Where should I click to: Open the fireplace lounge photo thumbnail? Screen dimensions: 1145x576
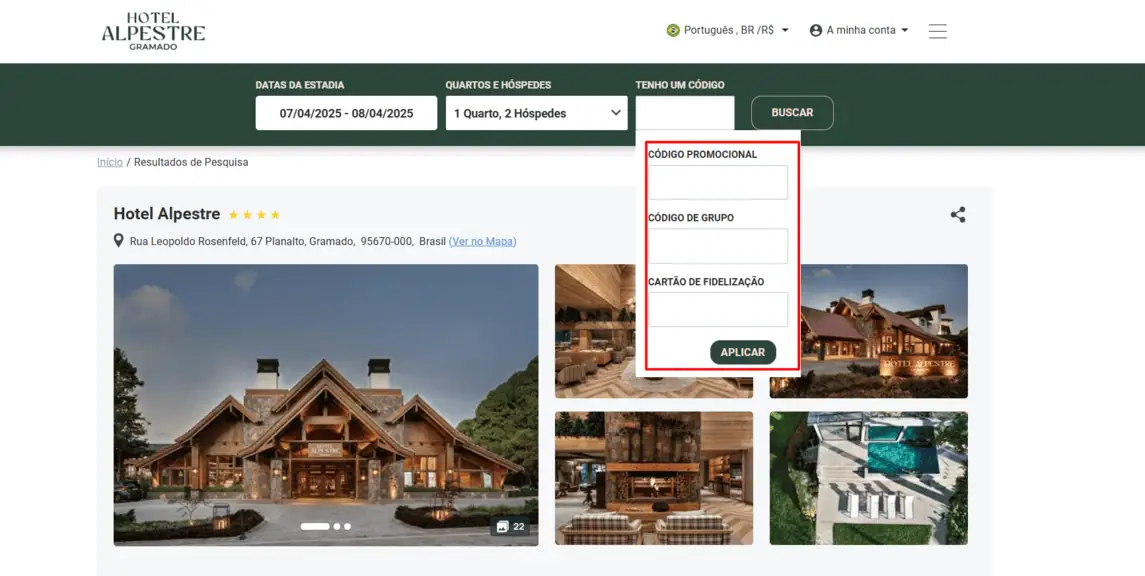[x=654, y=478]
